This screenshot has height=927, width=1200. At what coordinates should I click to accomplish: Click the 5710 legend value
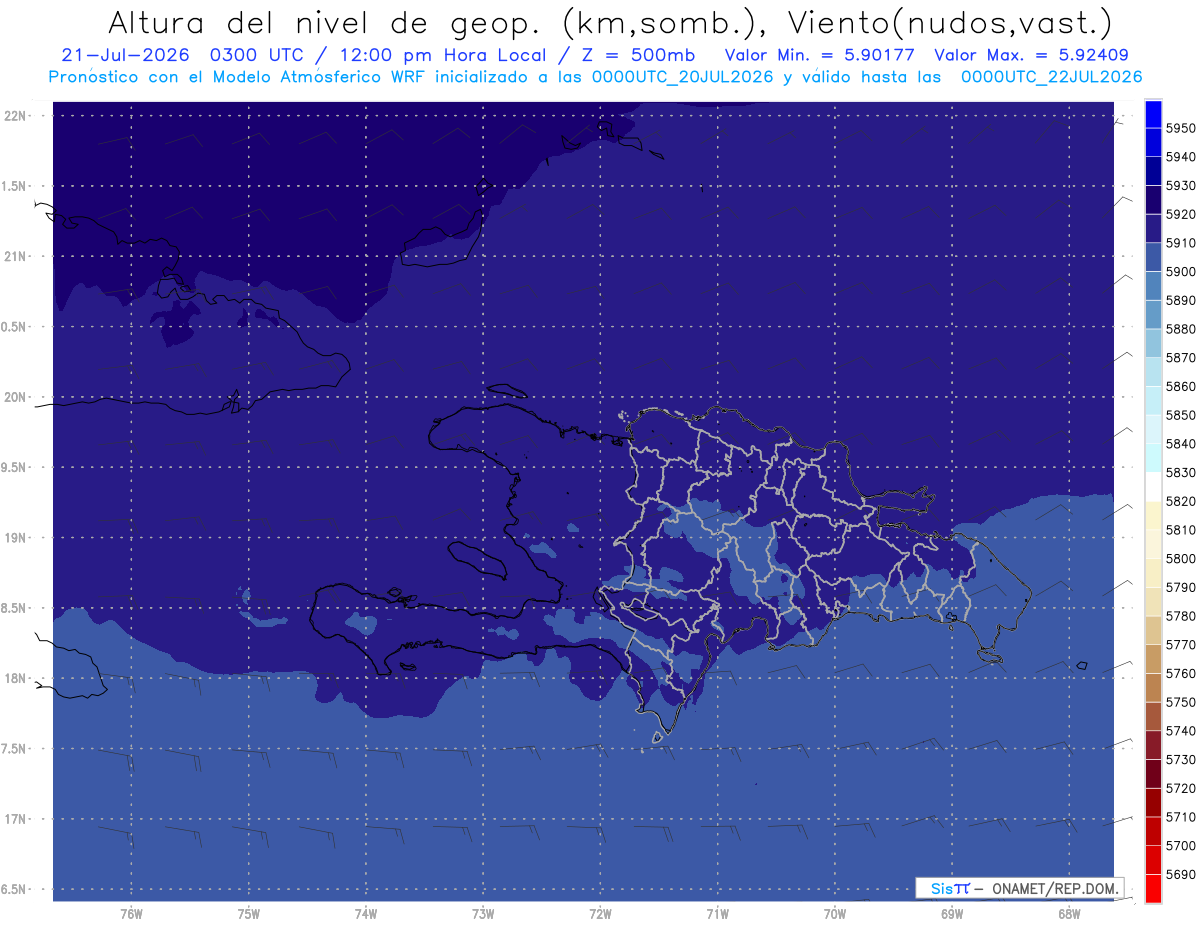tap(1180, 817)
